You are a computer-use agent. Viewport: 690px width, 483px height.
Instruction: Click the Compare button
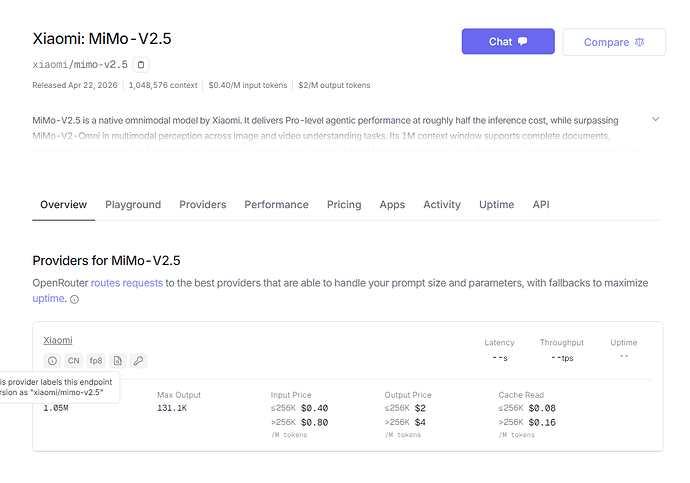coord(613,42)
